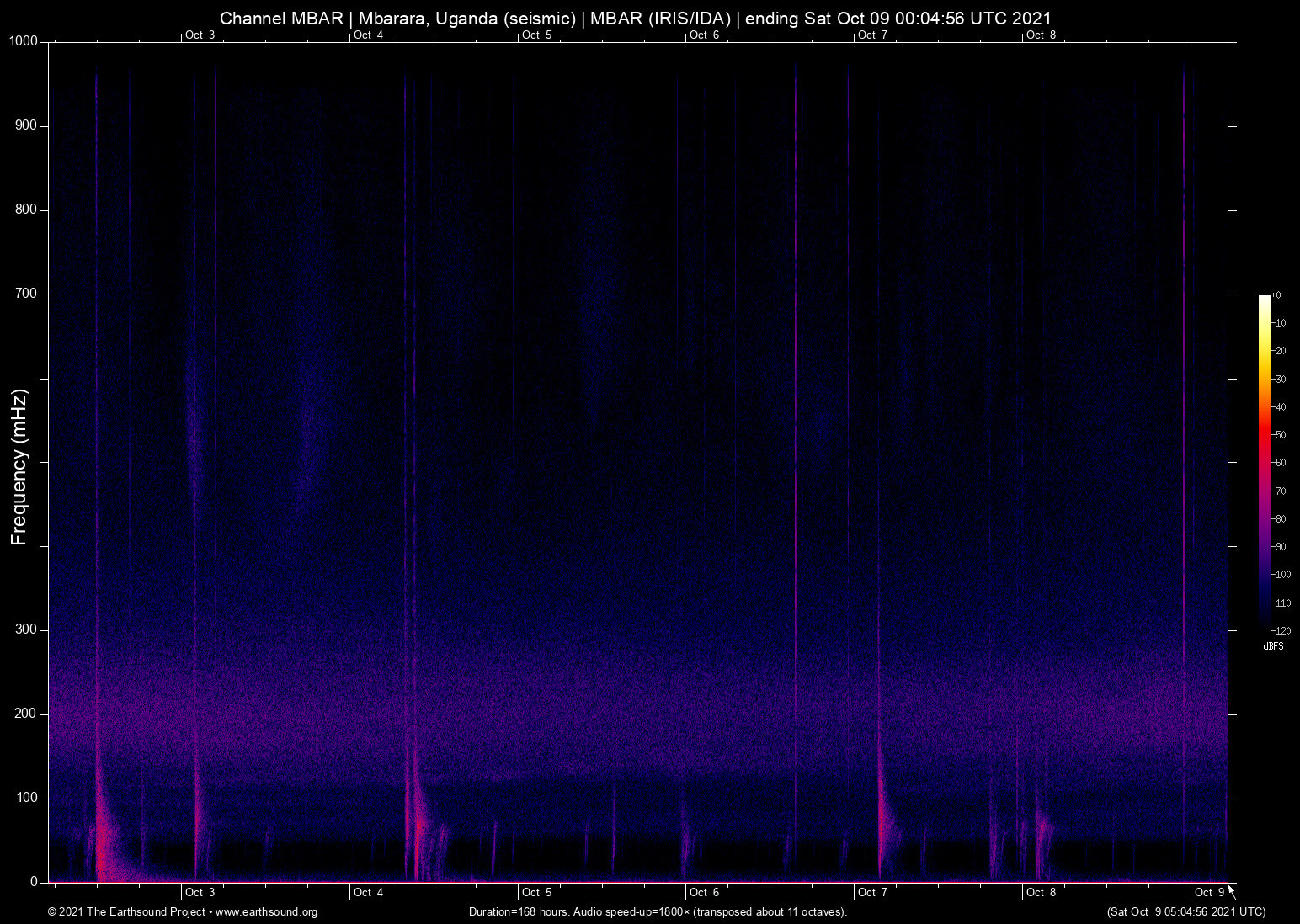1300x924 pixels.
Task: Click the -120 mark at colorbar bottom
Action: 1281,630
